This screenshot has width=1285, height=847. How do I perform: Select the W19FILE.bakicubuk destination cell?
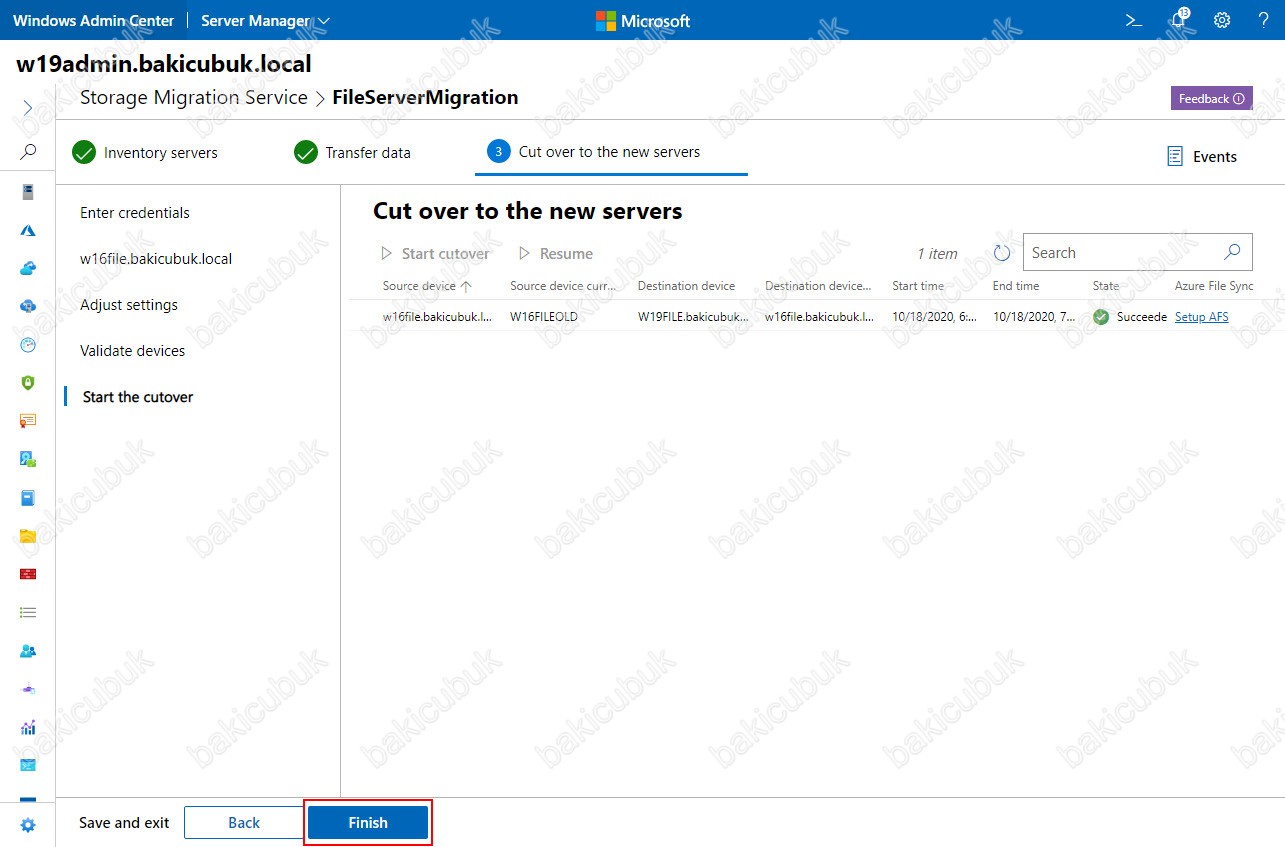[x=693, y=317]
